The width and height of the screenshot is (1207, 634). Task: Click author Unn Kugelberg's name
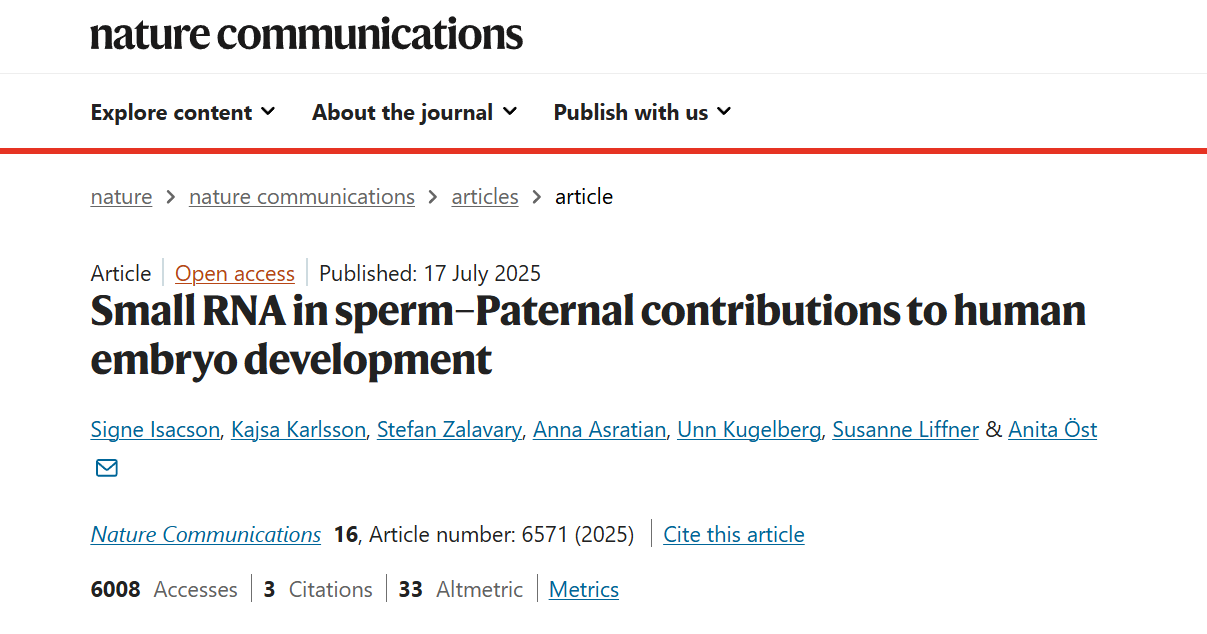pyautogui.click(x=749, y=430)
